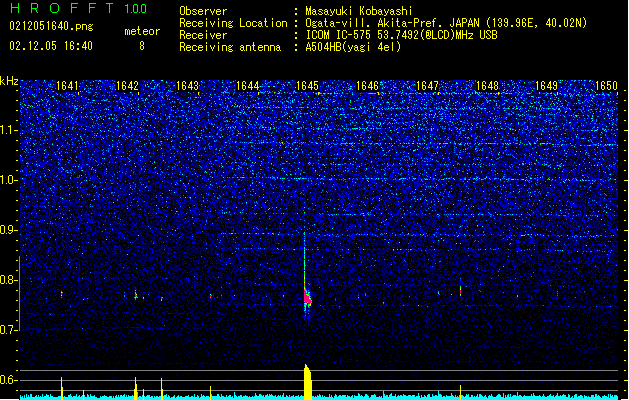Image resolution: width=629 pixels, height=400 pixels.
Task: Click the 1644 time axis label
Action: [248, 86]
